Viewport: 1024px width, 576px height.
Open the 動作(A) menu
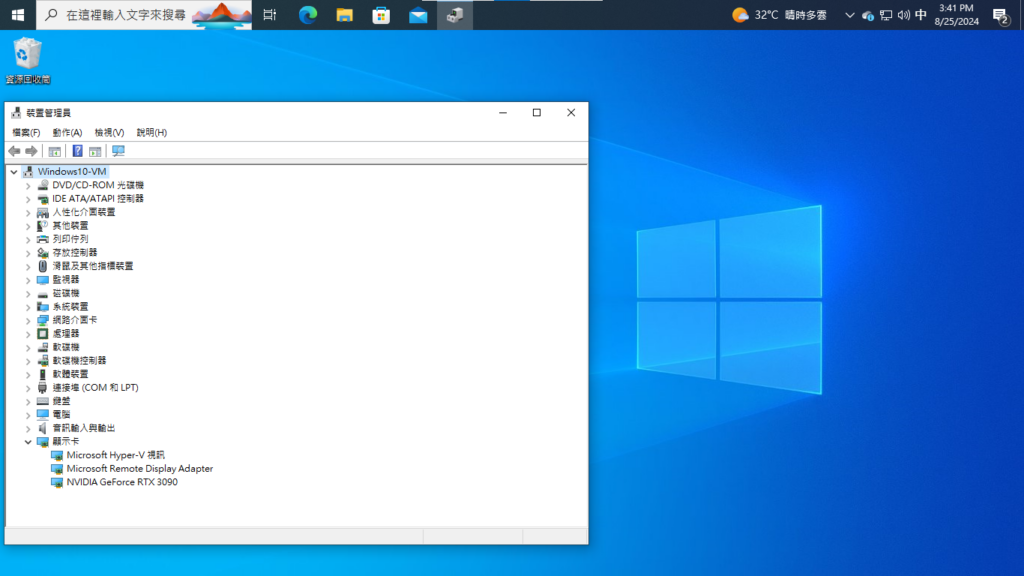[x=67, y=133]
